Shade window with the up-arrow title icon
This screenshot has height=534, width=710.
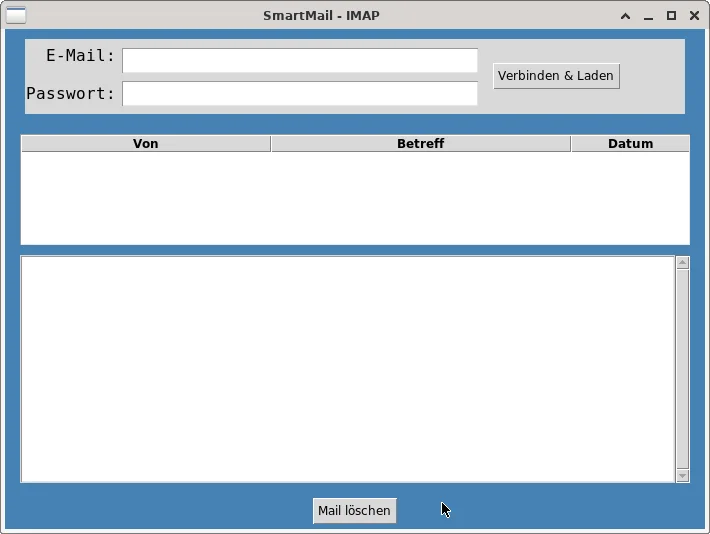point(625,16)
